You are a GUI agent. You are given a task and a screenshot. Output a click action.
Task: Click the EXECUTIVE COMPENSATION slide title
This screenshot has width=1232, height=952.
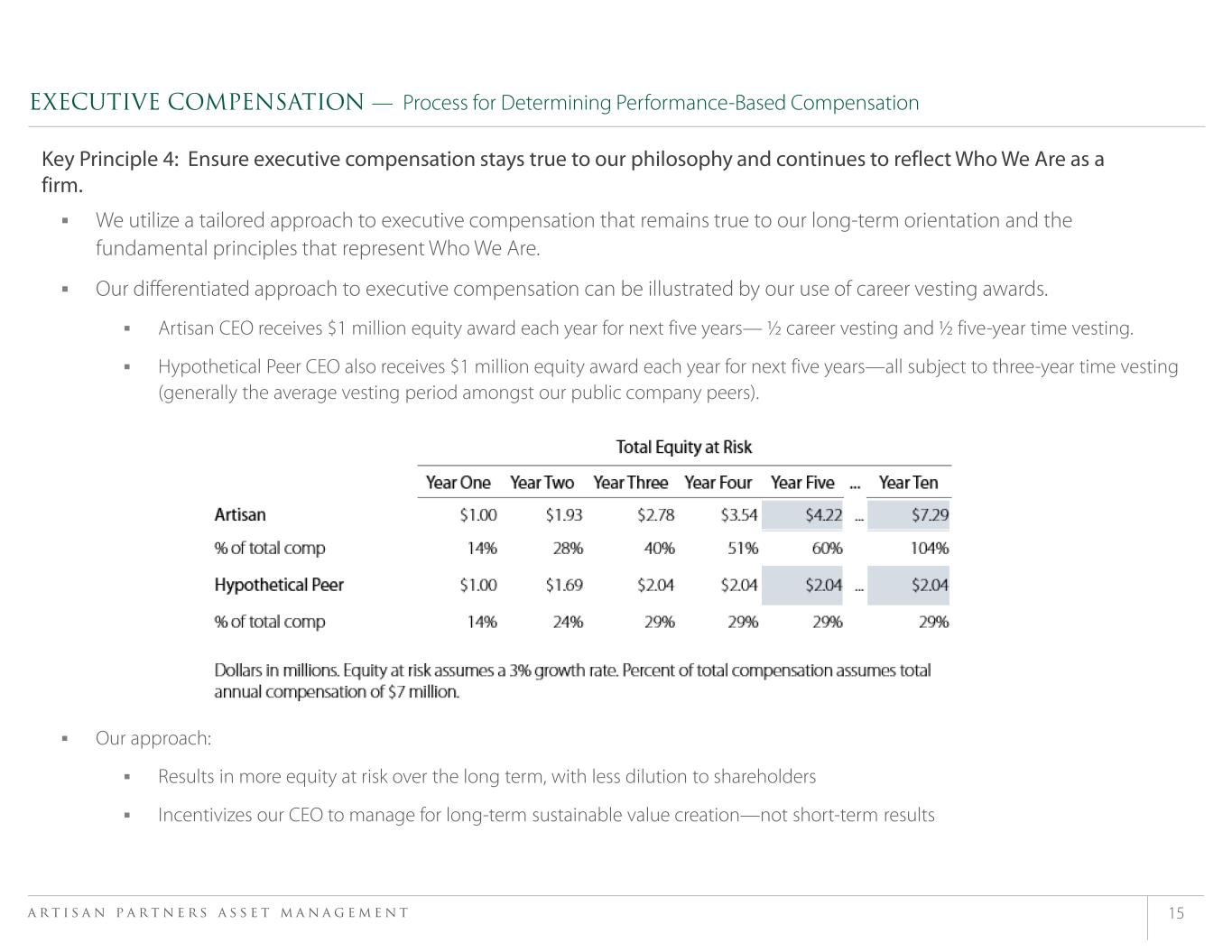[197, 103]
